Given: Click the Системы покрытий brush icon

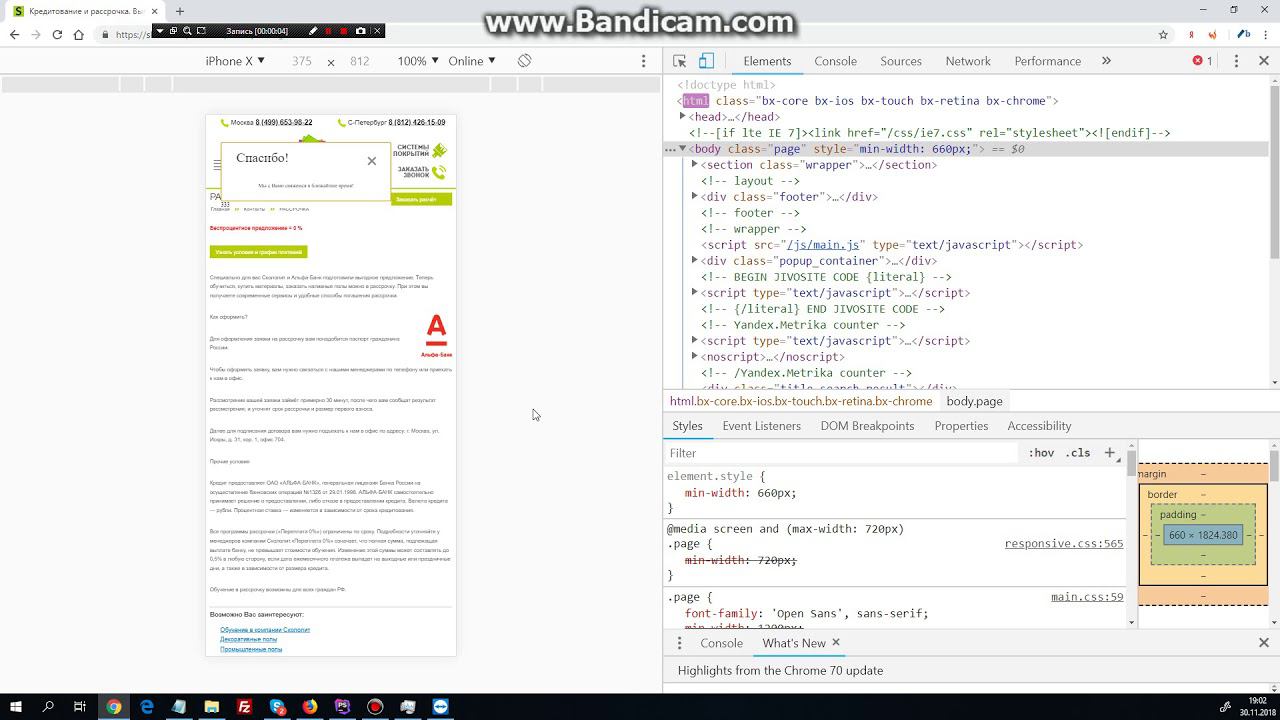Looking at the screenshot, I should pyautogui.click(x=439, y=151).
